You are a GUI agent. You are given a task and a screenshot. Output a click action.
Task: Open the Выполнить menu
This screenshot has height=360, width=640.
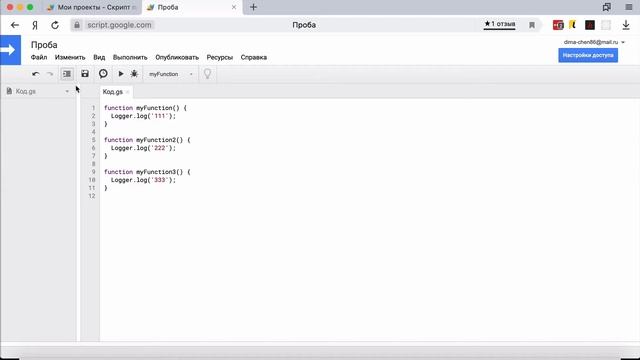130,58
